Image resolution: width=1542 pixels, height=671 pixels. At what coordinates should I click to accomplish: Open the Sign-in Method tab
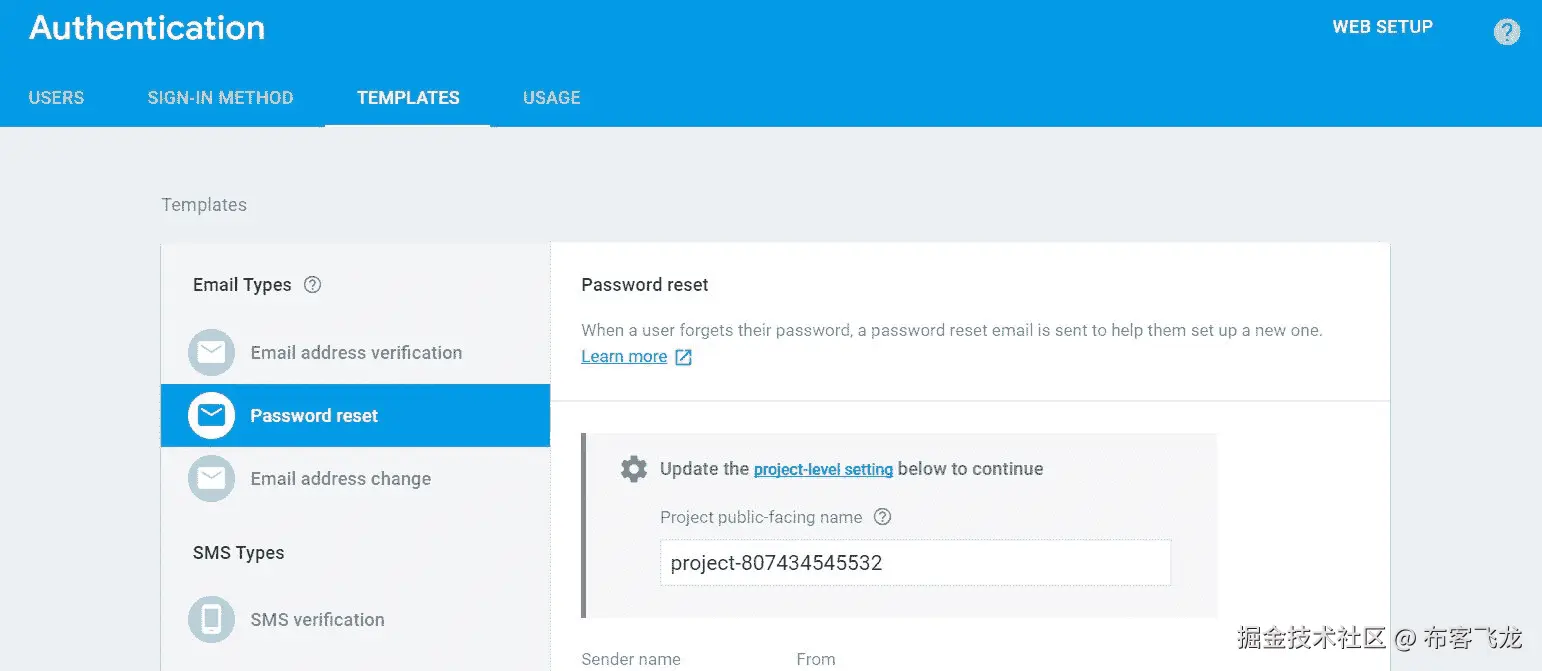click(220, 98)
